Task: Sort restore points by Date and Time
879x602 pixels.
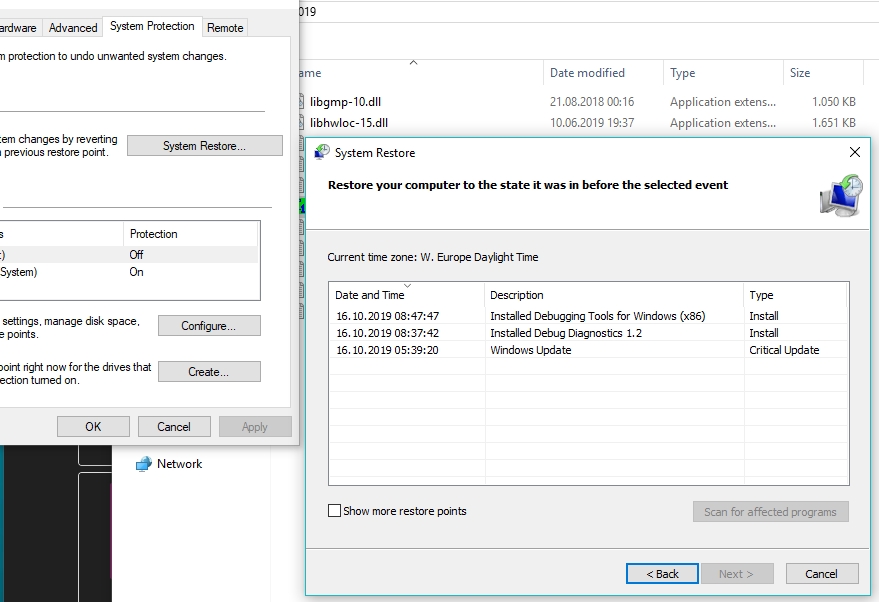Action: [407, 295]
